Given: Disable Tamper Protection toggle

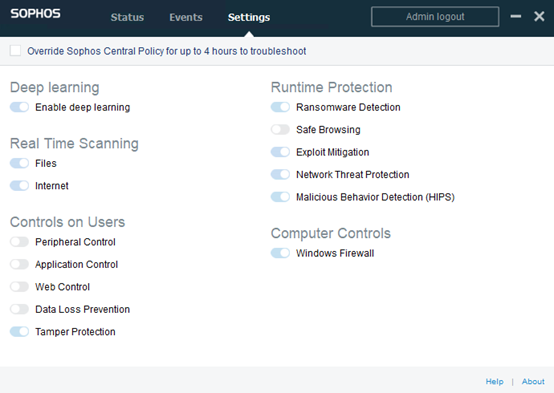Looking at the screenshot, I should pos(19,332).
